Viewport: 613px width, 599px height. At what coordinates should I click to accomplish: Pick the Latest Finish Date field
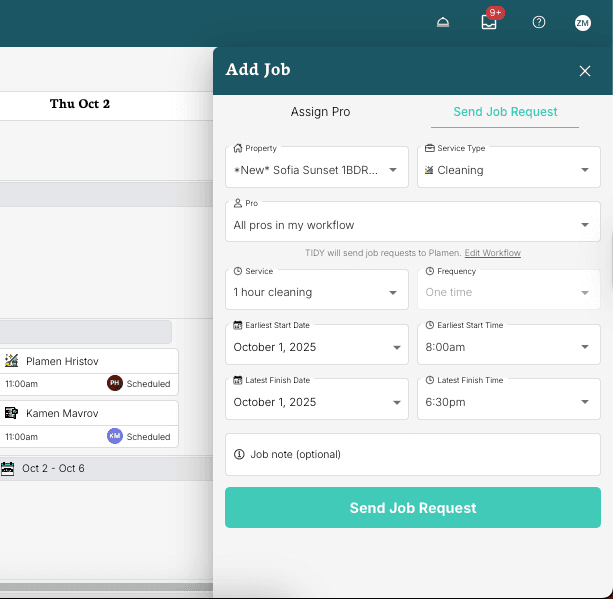[x=316, y=402]
